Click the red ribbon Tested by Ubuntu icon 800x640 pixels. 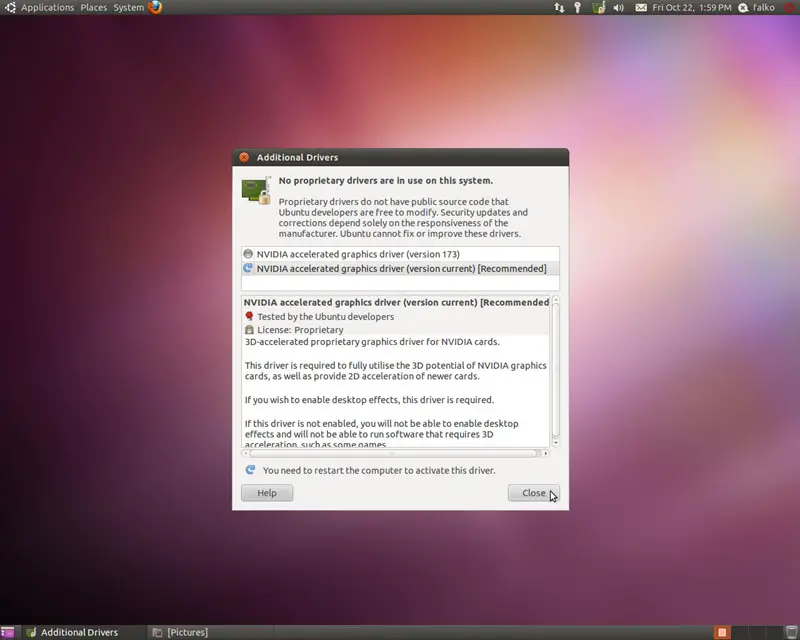(249, 316)
